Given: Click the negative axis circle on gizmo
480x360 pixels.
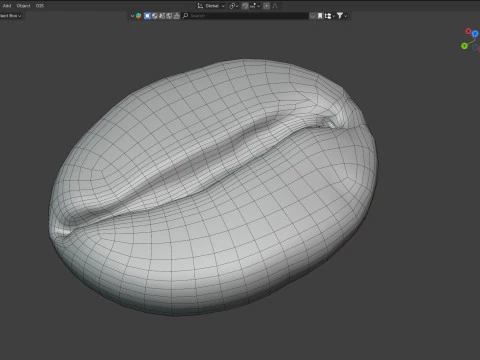Looking at the screenshot, I should pyautogui.click(x=475, y=47).
